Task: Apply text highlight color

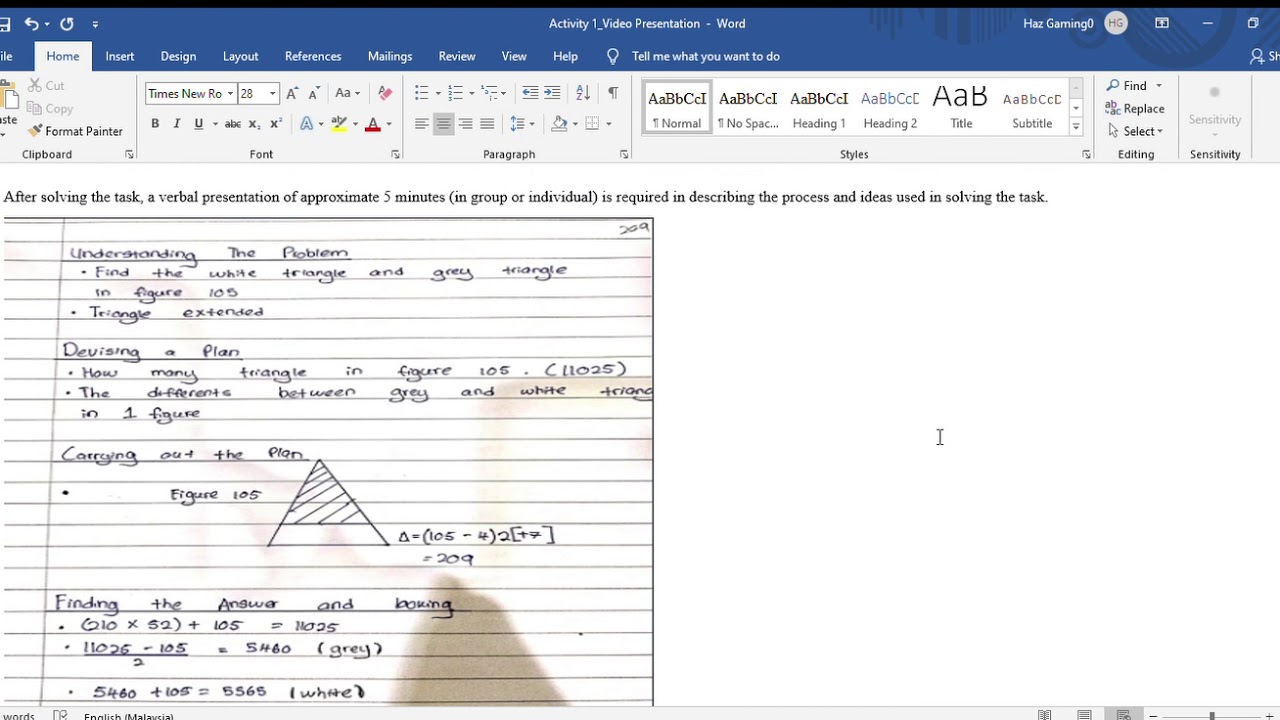Action: (x=339, y=124)
